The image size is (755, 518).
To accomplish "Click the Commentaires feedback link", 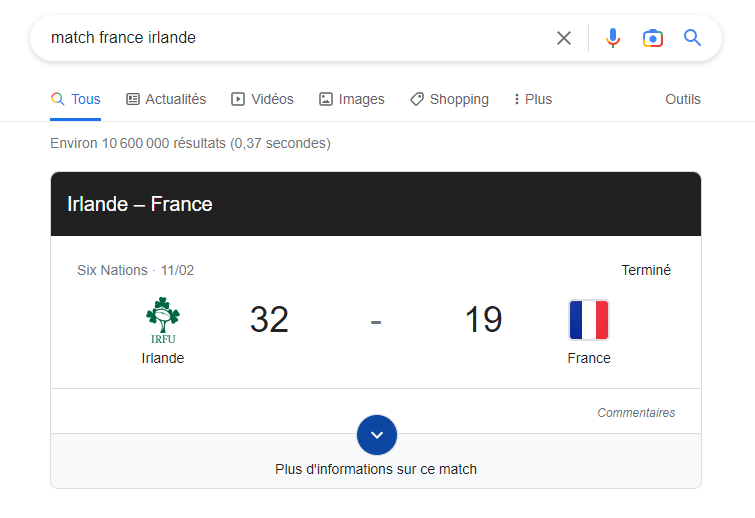I will [636, 412].
